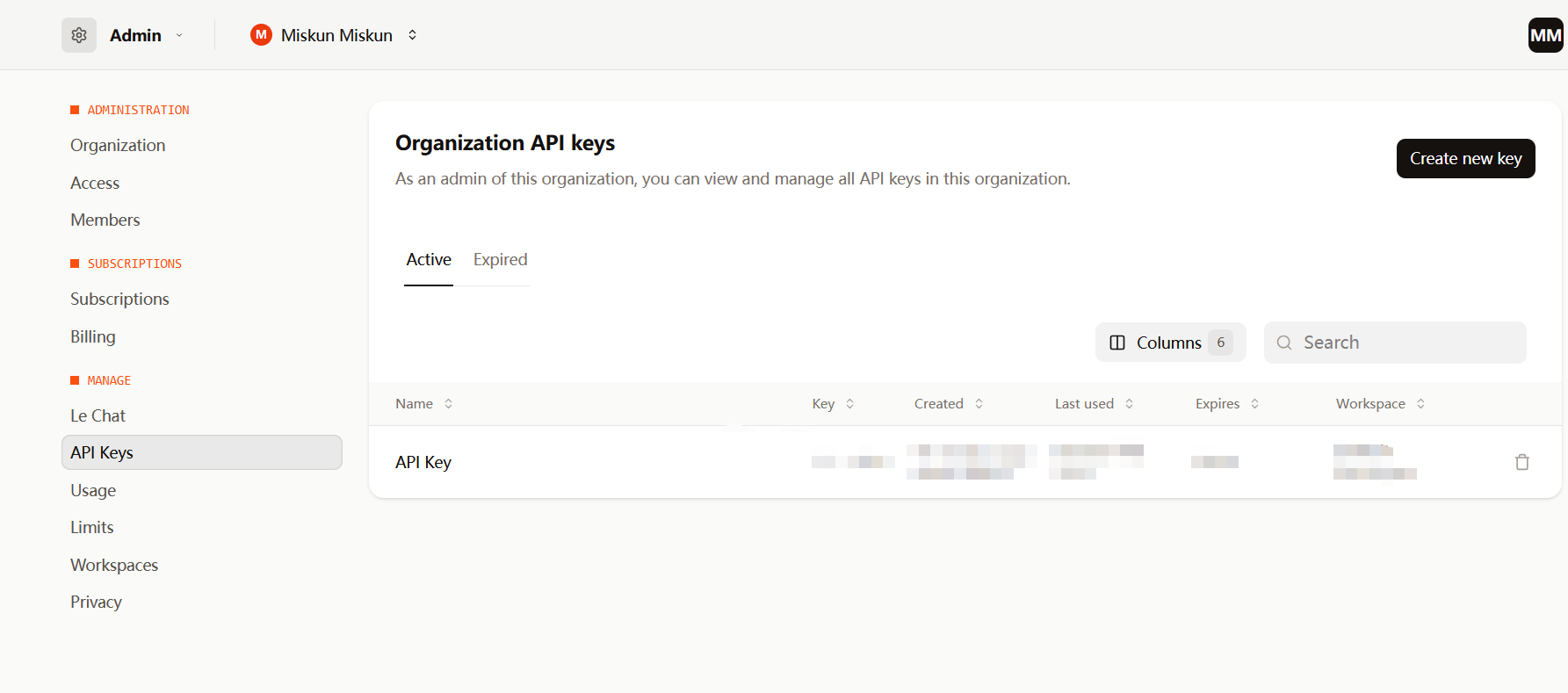Open the MM user avatar menu
This screenshot has width=1568, height=693.
(x=1546, y=35)
